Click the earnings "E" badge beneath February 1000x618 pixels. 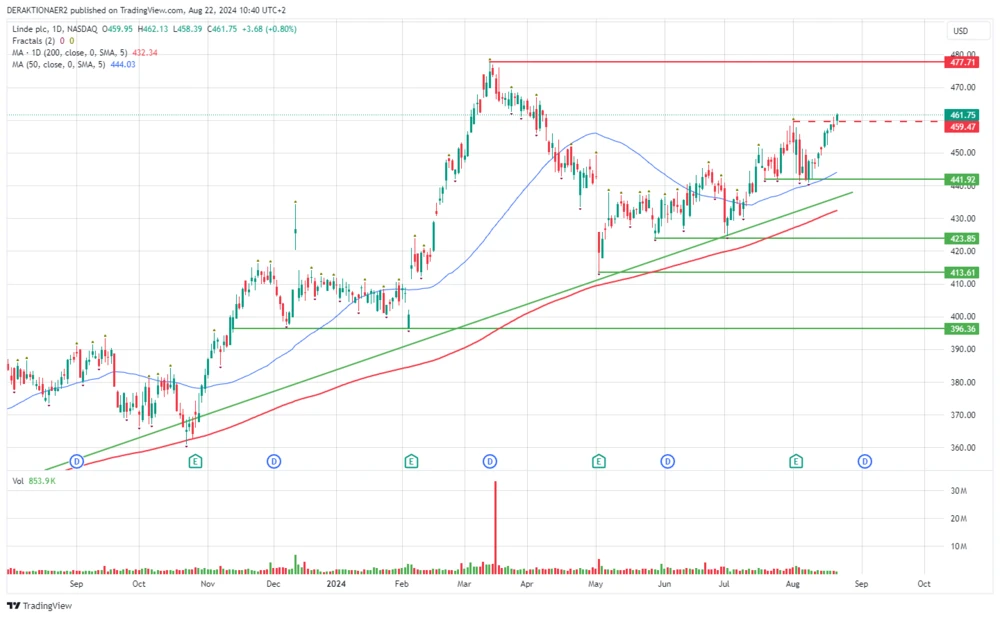click(x=410, y=461)
